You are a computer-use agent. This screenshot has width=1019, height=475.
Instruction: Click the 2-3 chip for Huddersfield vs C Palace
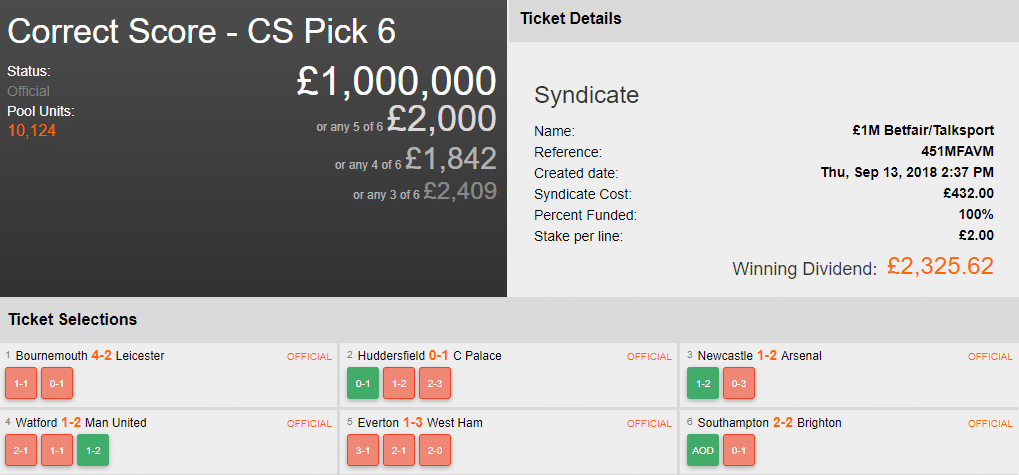(436, 383)
